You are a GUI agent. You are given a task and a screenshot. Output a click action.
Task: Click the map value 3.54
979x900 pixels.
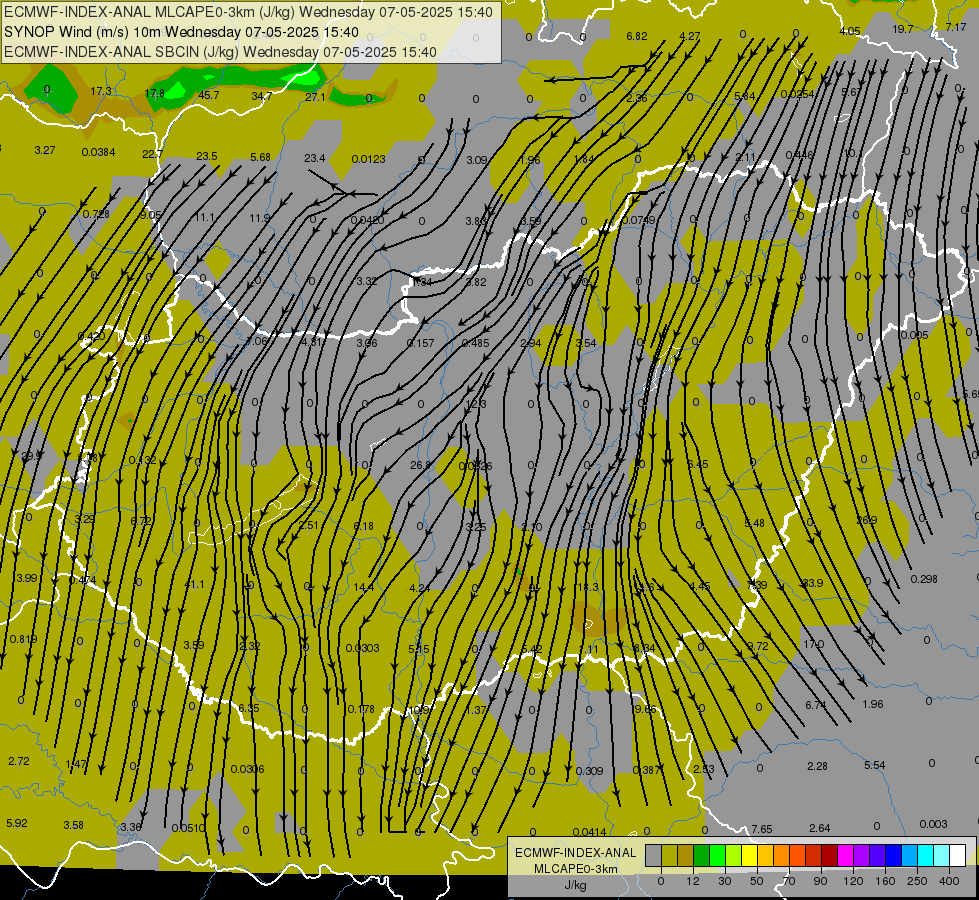pos(586,343)
